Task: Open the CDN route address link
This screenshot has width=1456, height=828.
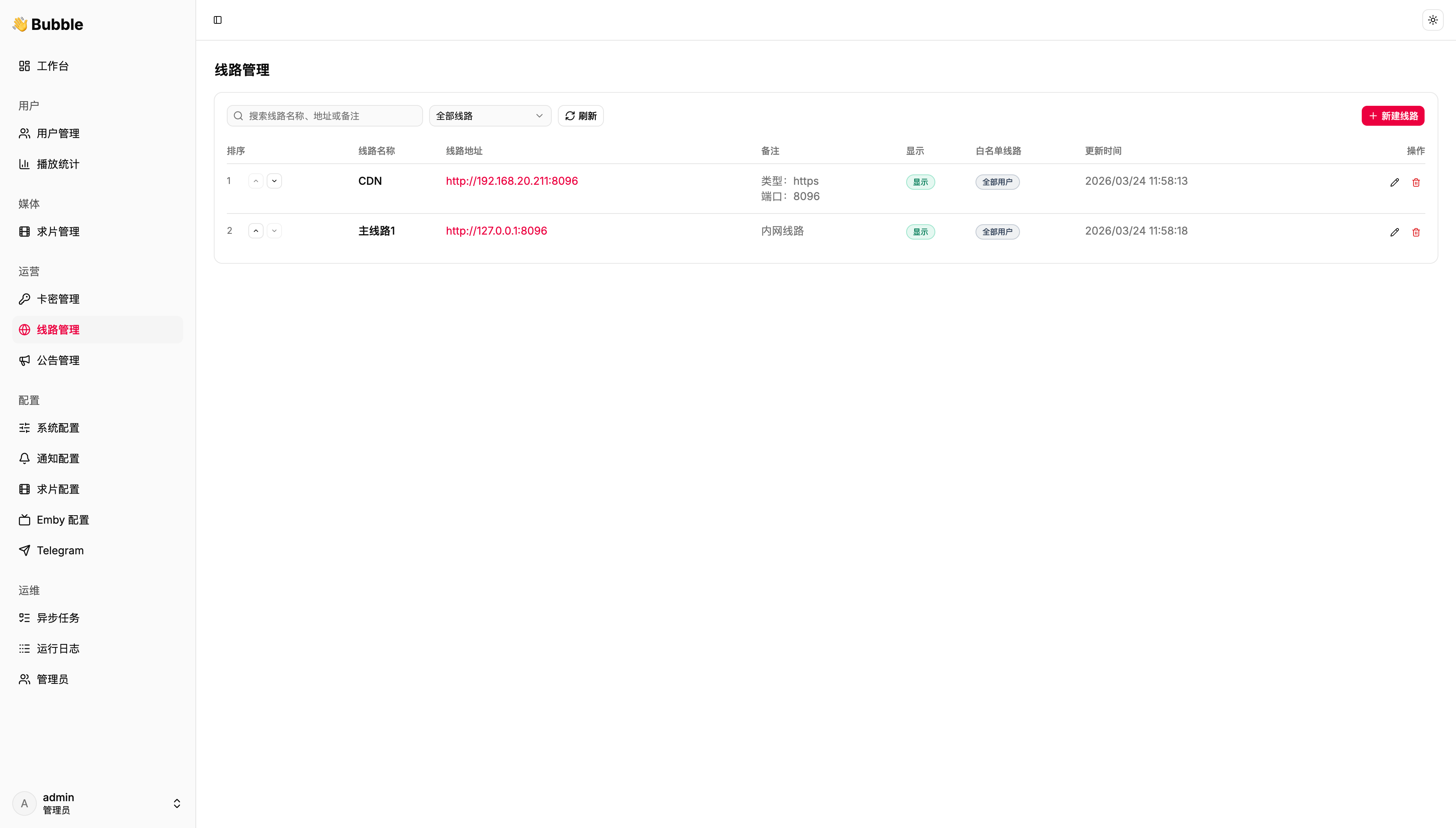Action: [512, 181]
